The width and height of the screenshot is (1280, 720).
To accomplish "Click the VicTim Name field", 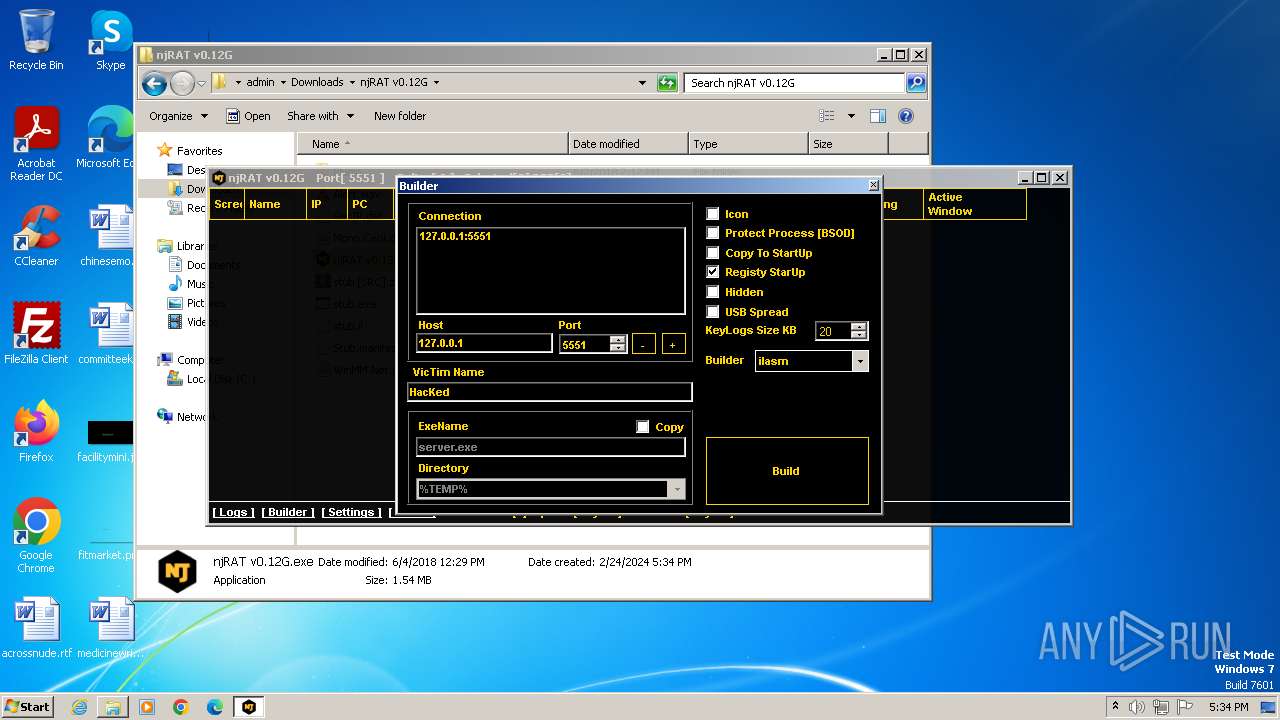I will pyautogui.click(x=550, y=392).
